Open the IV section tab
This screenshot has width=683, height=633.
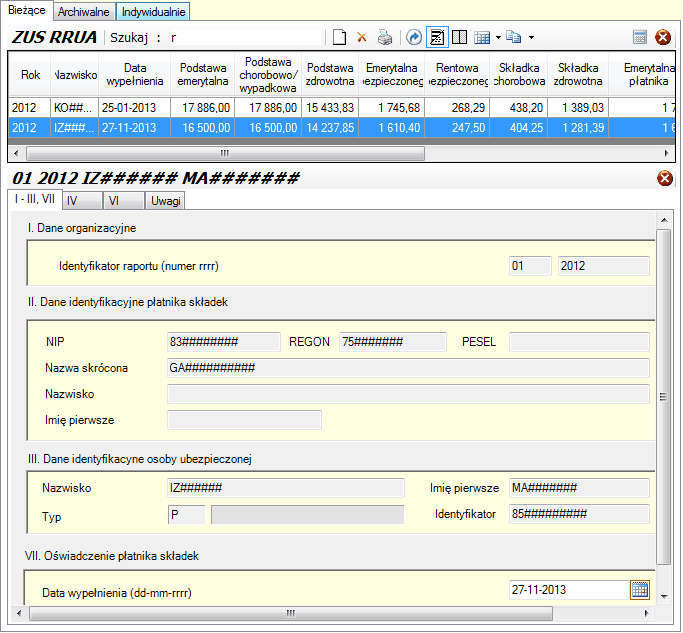pyautogui.click(x=82, y=201)
